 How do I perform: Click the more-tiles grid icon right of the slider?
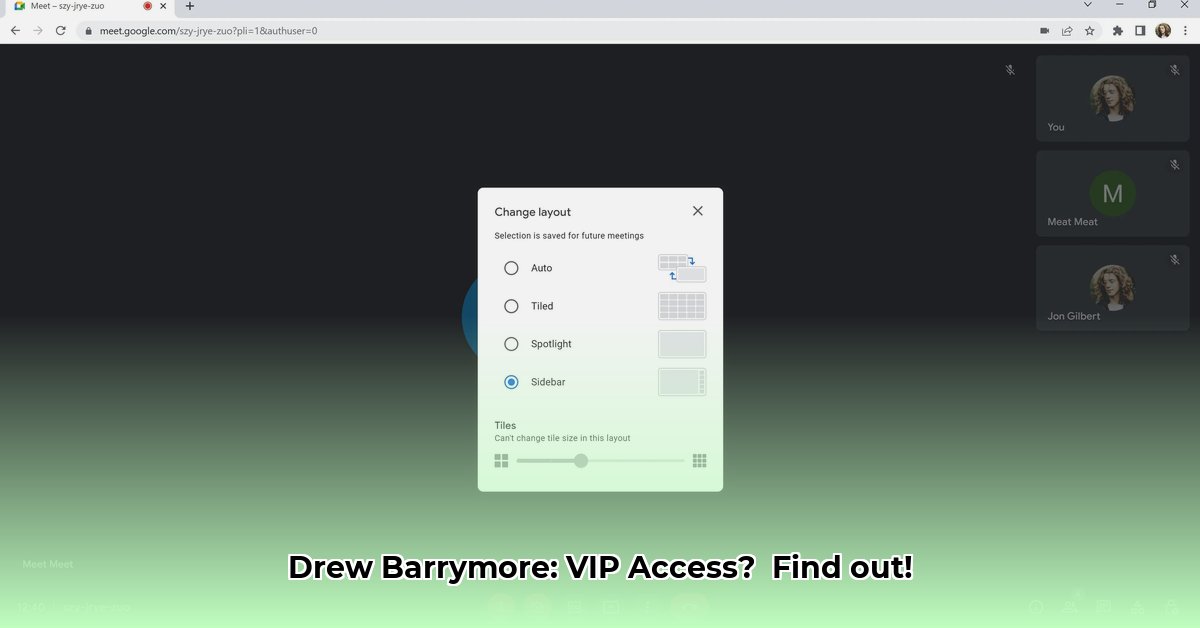(x=700, y=461)
